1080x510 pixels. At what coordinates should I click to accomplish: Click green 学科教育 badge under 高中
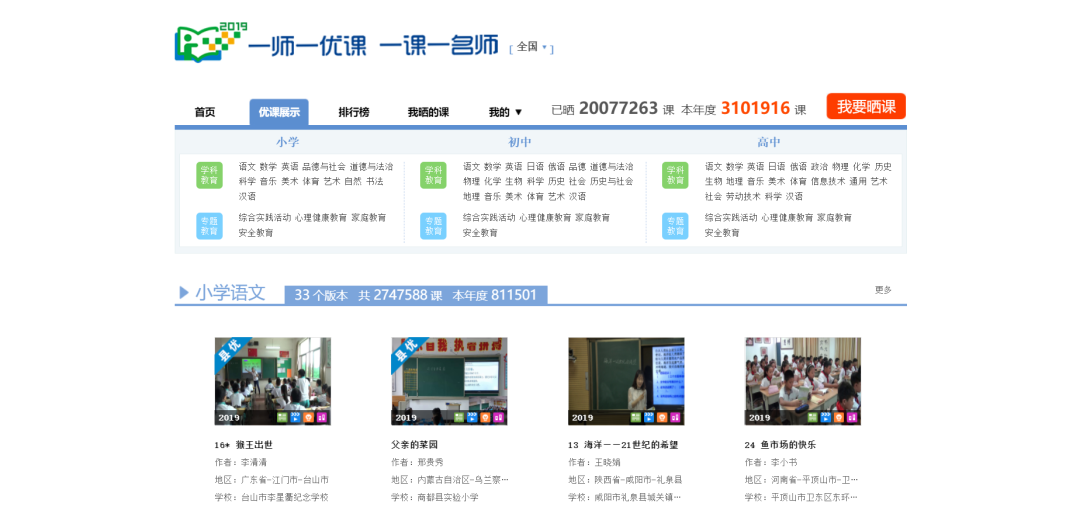point(676,175)
